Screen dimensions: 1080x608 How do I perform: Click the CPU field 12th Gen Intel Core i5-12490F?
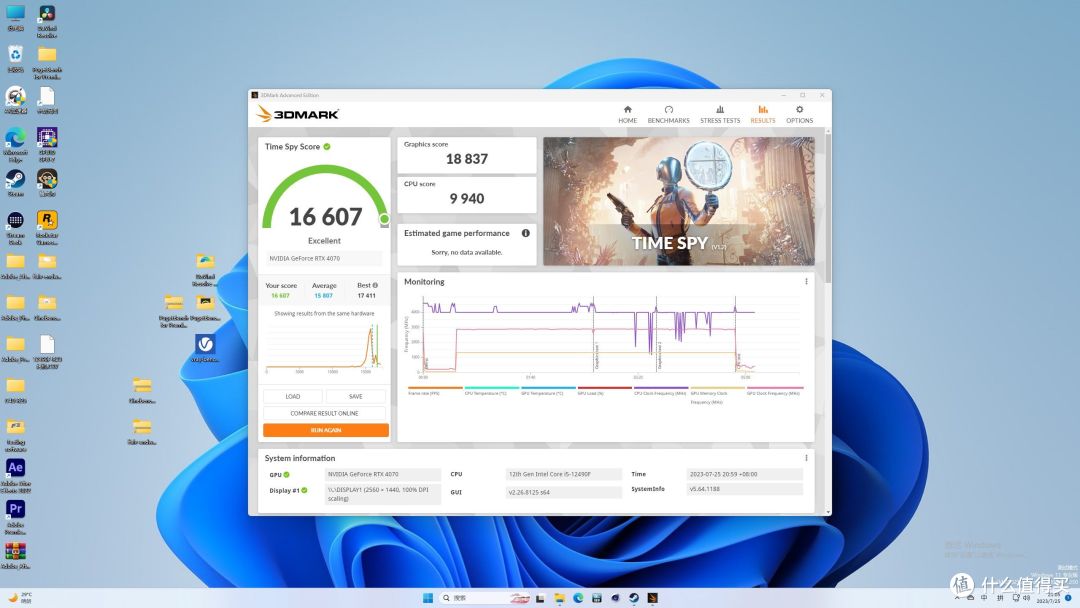563,474
